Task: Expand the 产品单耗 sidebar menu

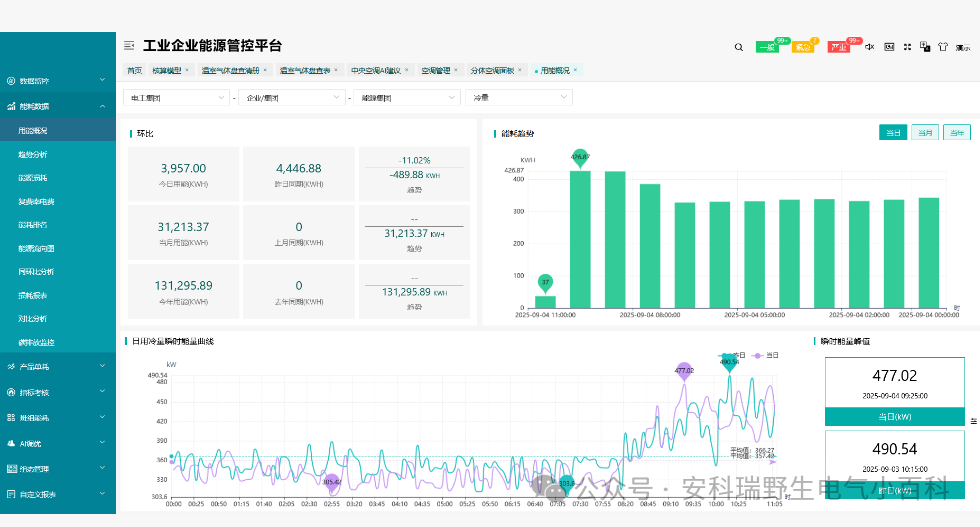Action: click(x=102, y=366)
